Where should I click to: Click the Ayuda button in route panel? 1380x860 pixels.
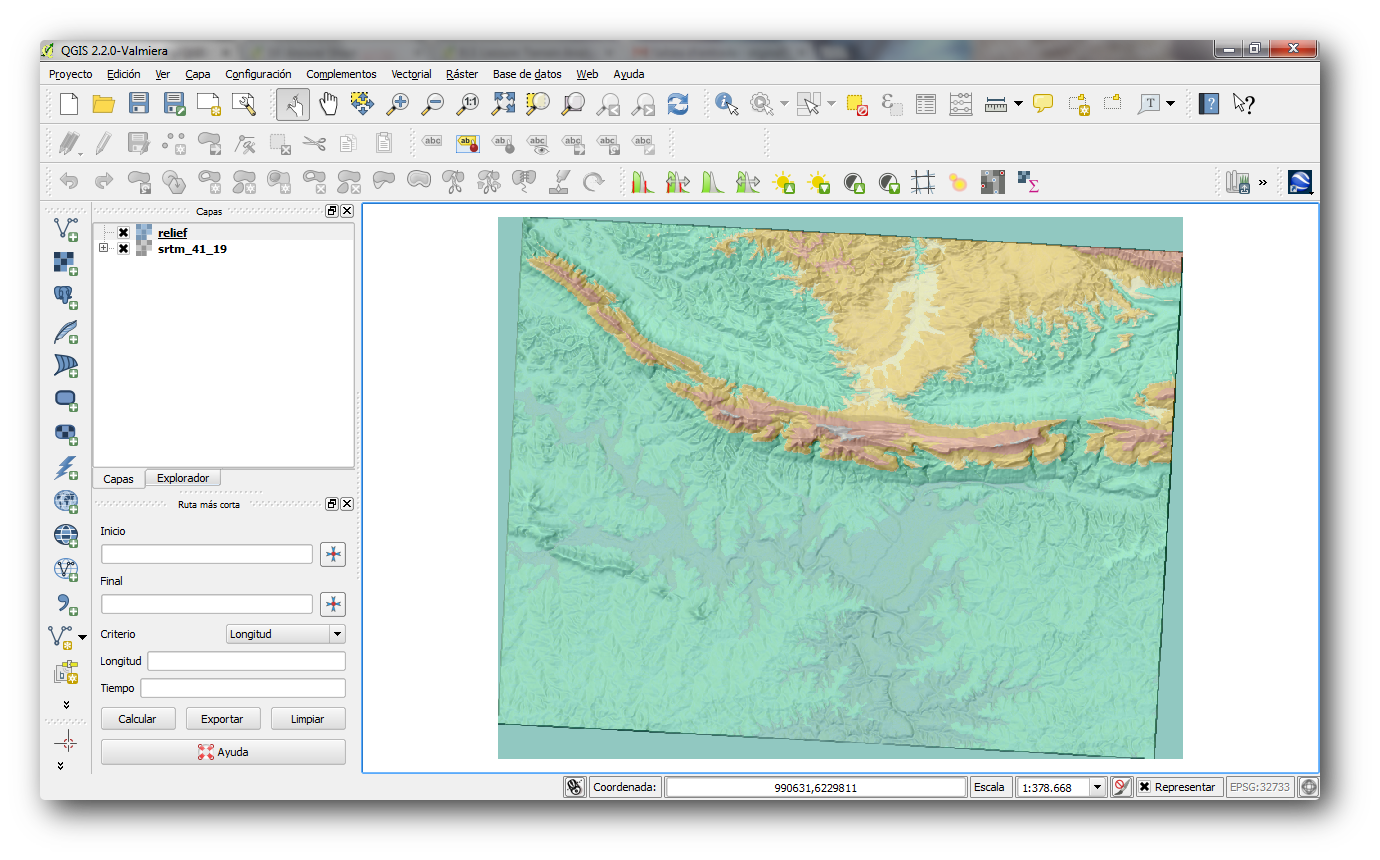pyautogui.click(x=223, y=752)
